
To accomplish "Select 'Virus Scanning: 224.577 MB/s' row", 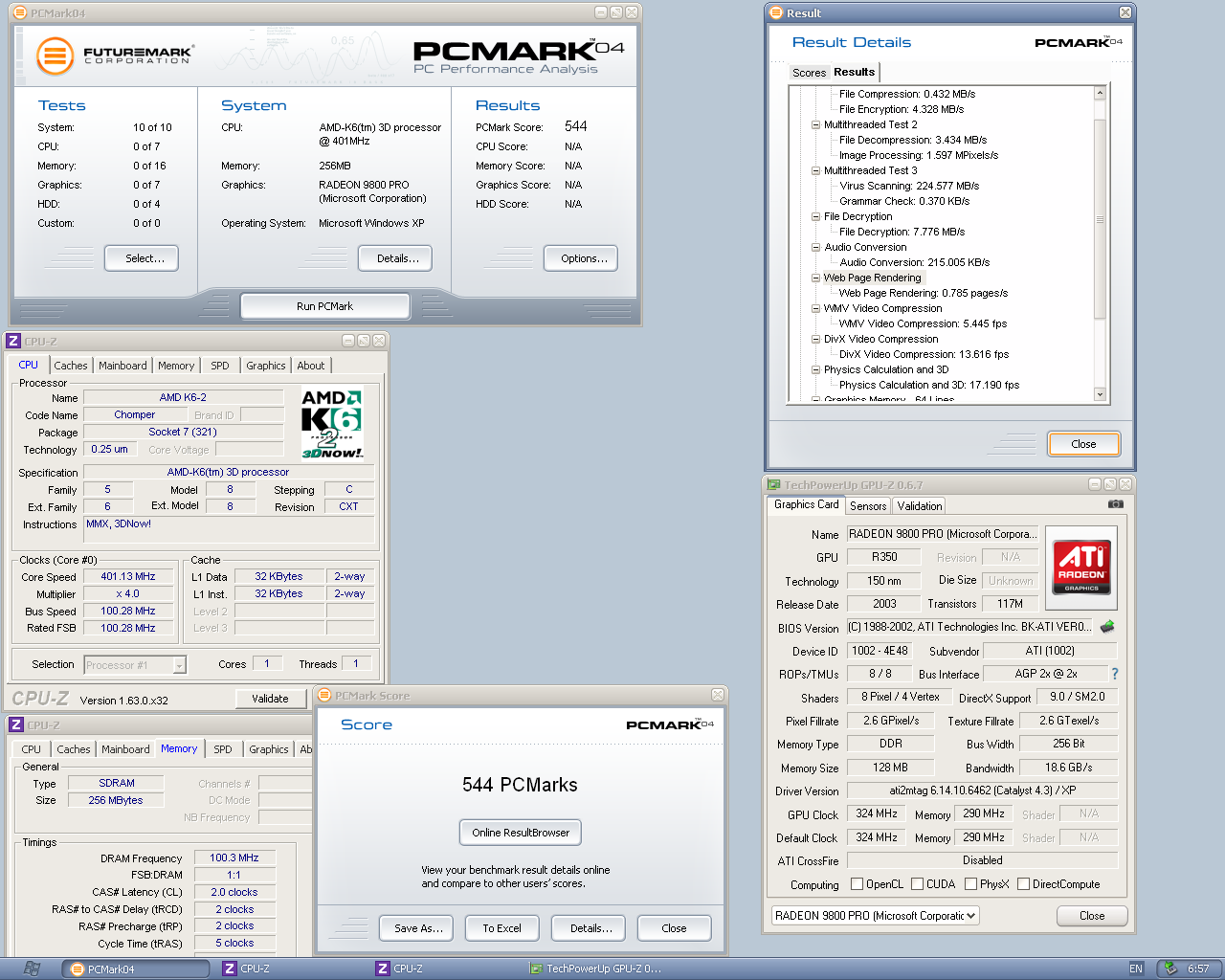I will pyautogui.click(x=909, y=186).
